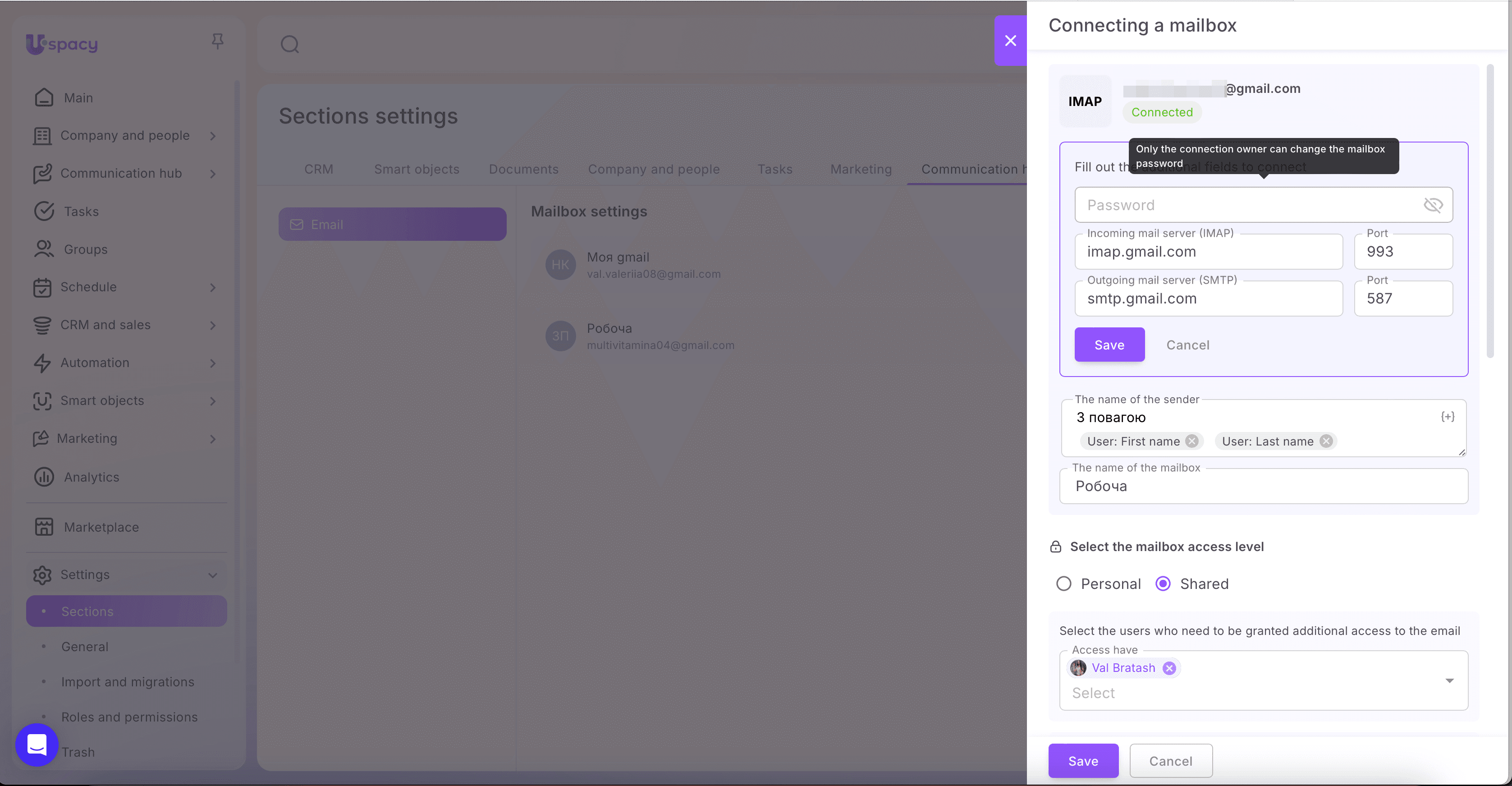Toggle password visibility eye icon
The image size is (1512, 786).
pos(1433,205)
